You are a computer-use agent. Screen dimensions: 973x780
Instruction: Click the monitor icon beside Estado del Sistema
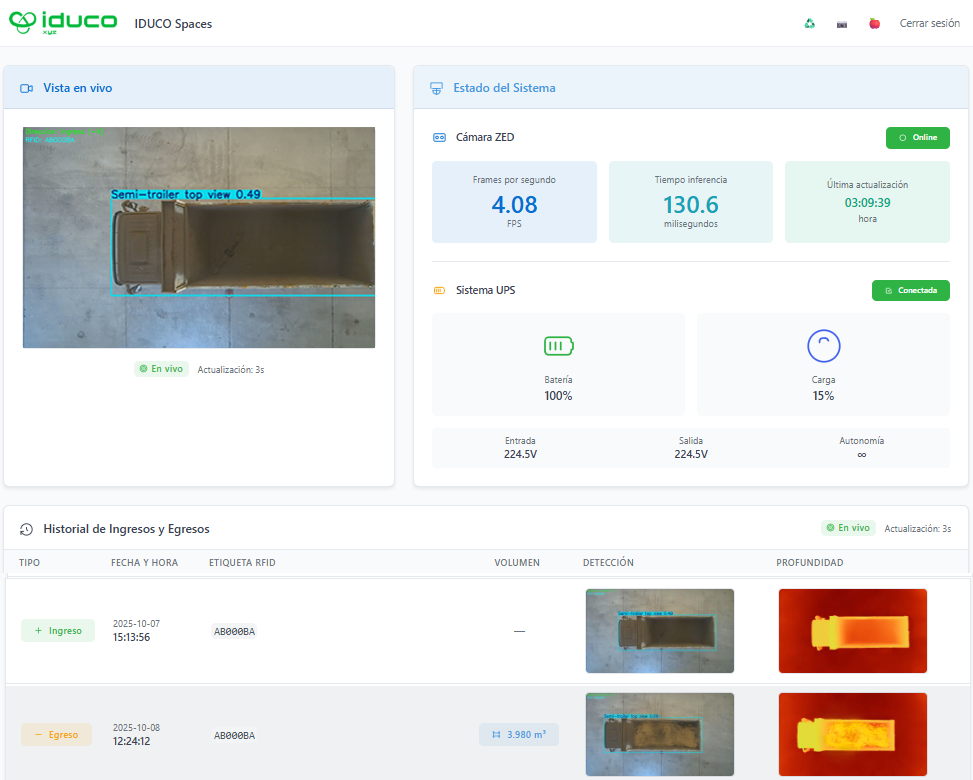click(x=436, y=88)
